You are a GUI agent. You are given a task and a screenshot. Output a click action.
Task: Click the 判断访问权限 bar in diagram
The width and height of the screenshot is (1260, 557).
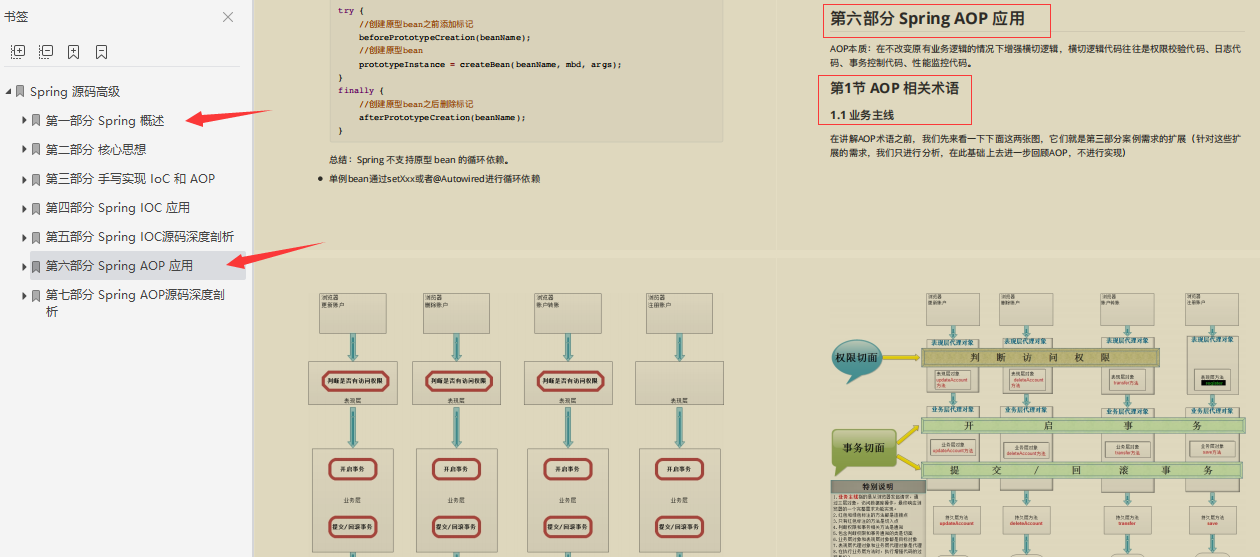(x=1038, y=357)
